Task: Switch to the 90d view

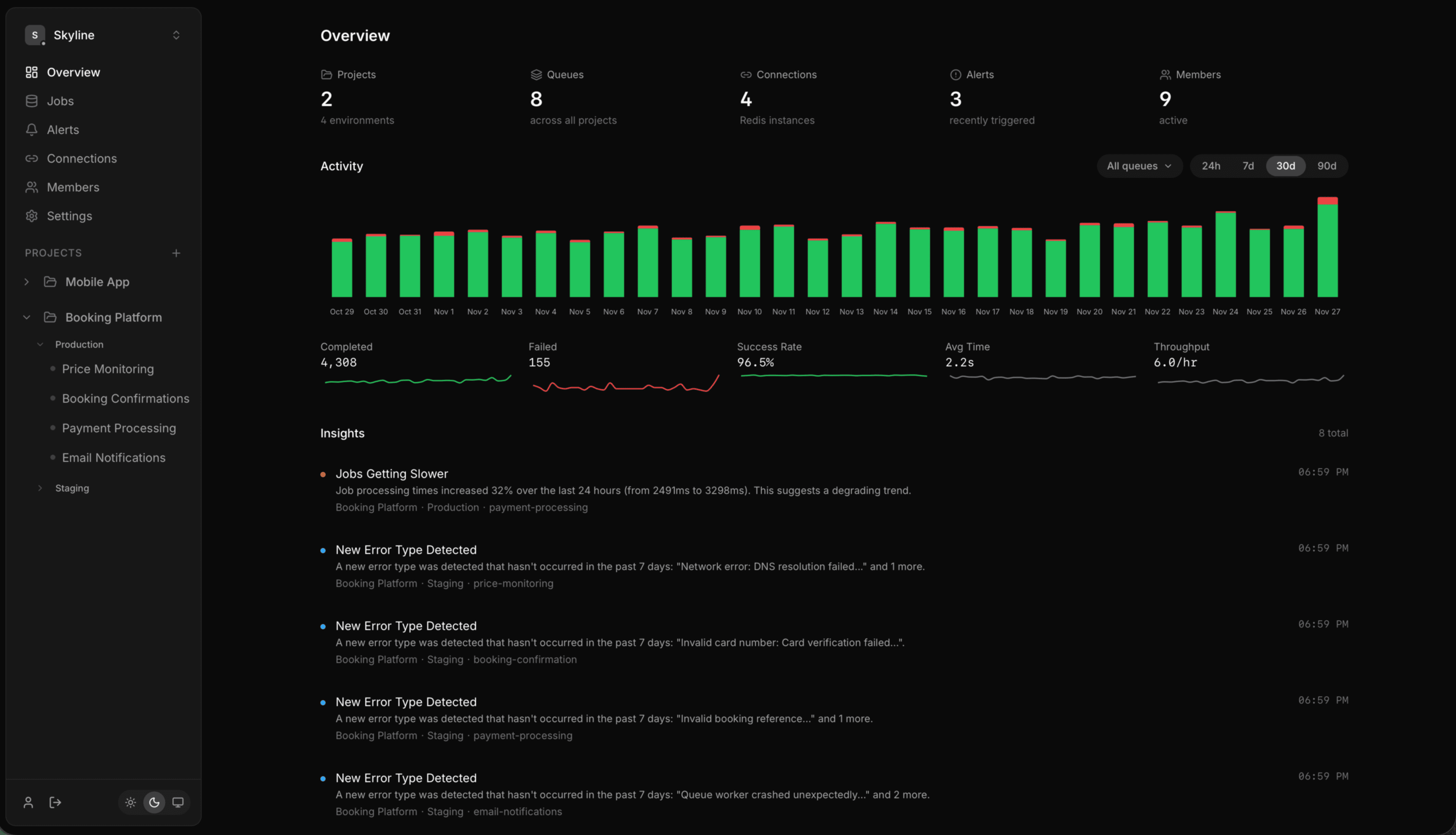Action: pos(1326,166)
